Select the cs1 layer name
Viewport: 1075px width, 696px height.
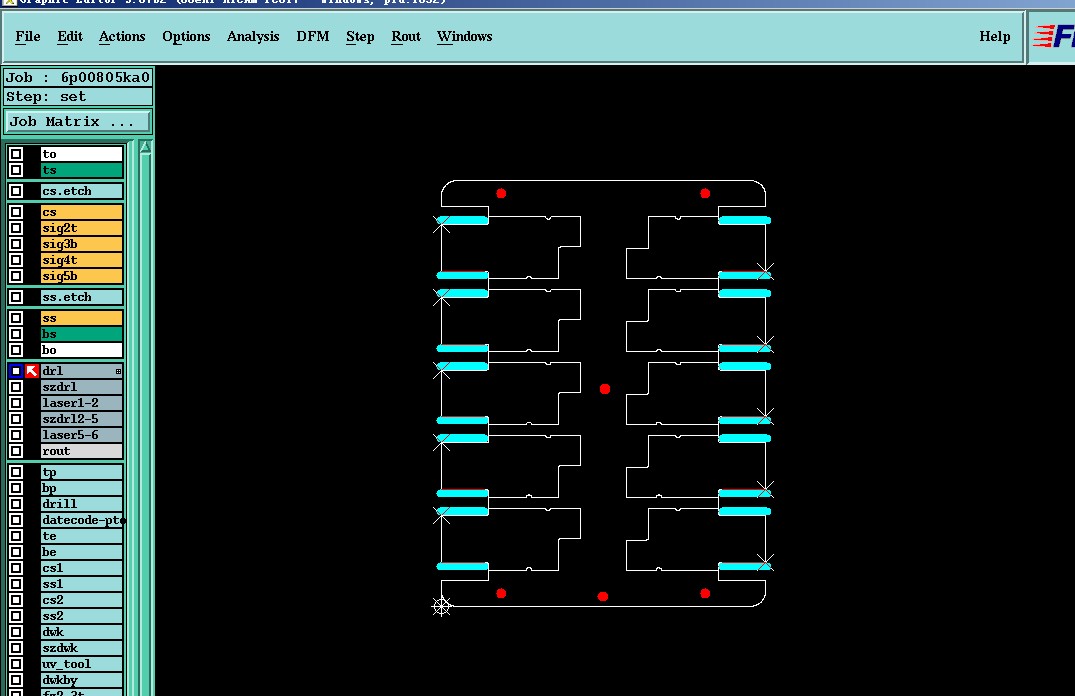82,568
